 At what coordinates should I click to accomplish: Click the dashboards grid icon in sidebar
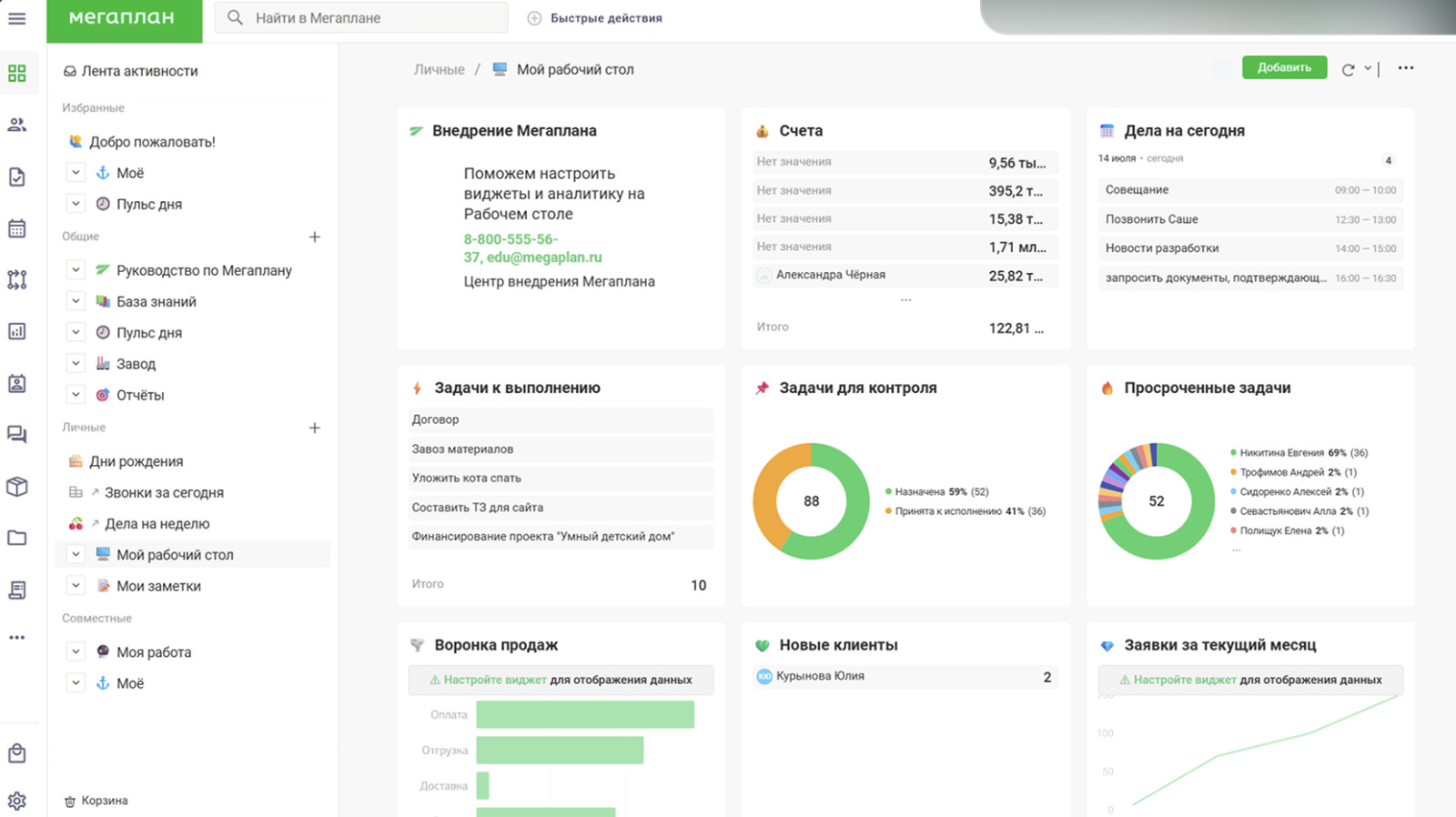16,74
